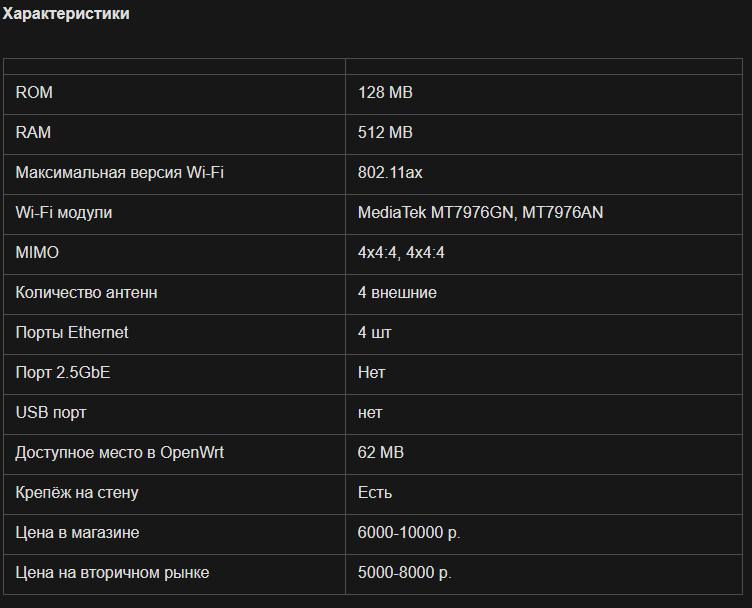Click the Порт 2.5GbE label
Viewport: 752px width, 608px height.
(63, 373)
